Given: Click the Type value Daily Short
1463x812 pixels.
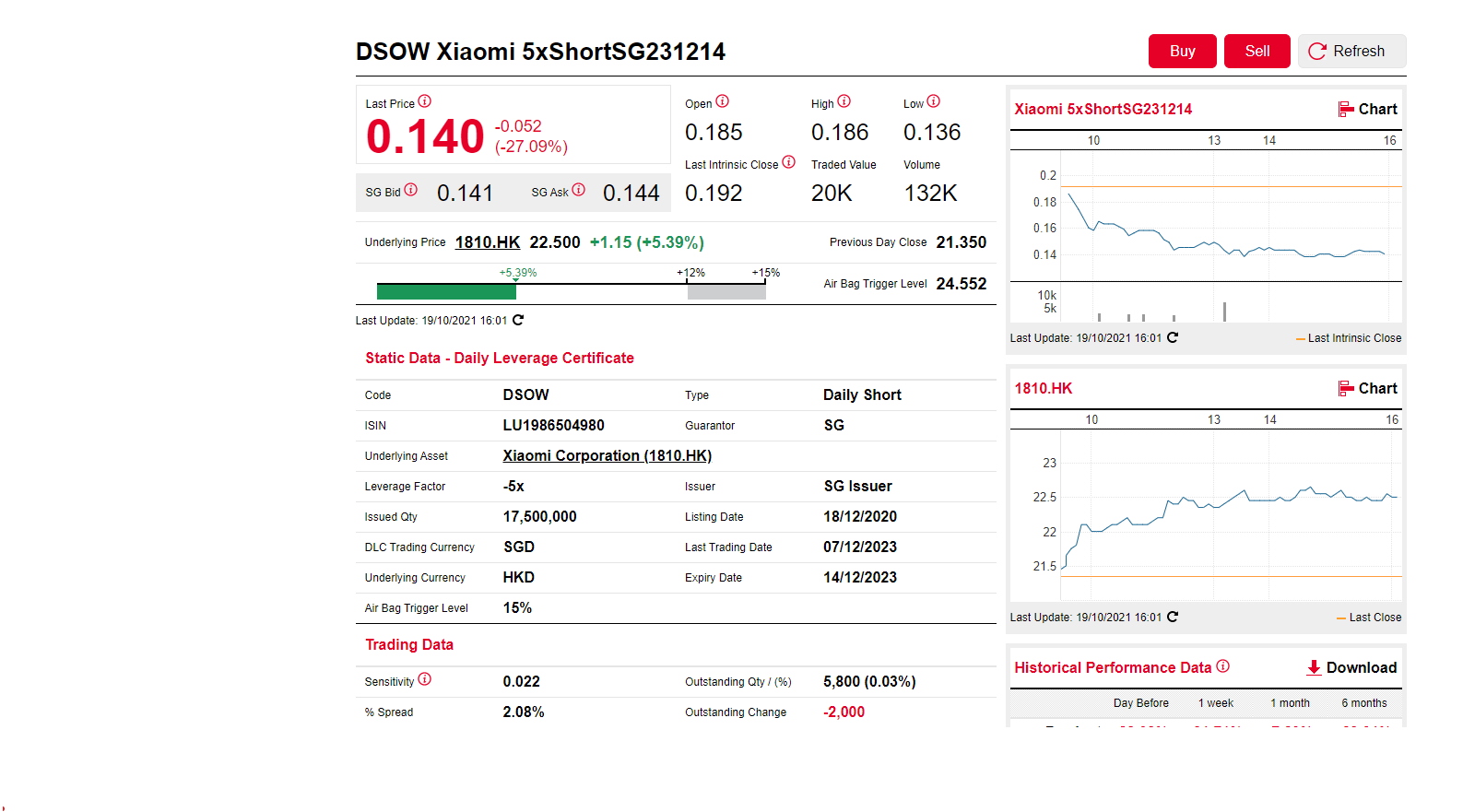Looking at the screenshot, I should pyautogui.click(x=862, y=394).
